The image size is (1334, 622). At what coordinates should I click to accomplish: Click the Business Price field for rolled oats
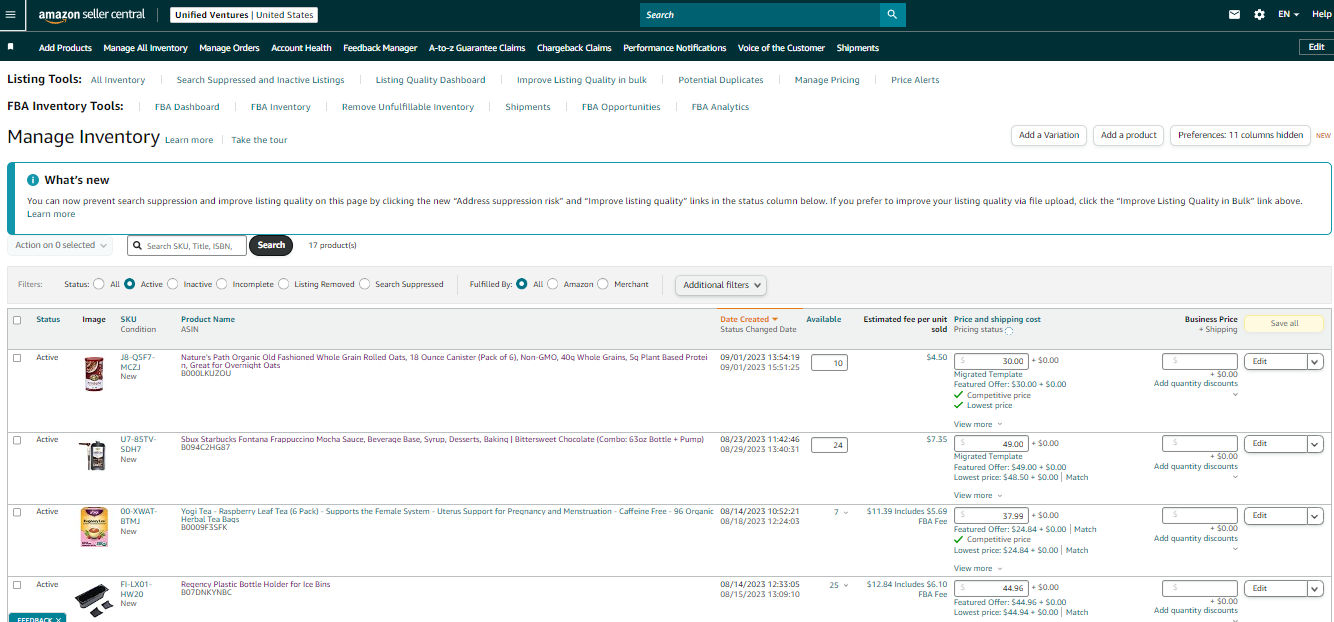point(1200,361)
